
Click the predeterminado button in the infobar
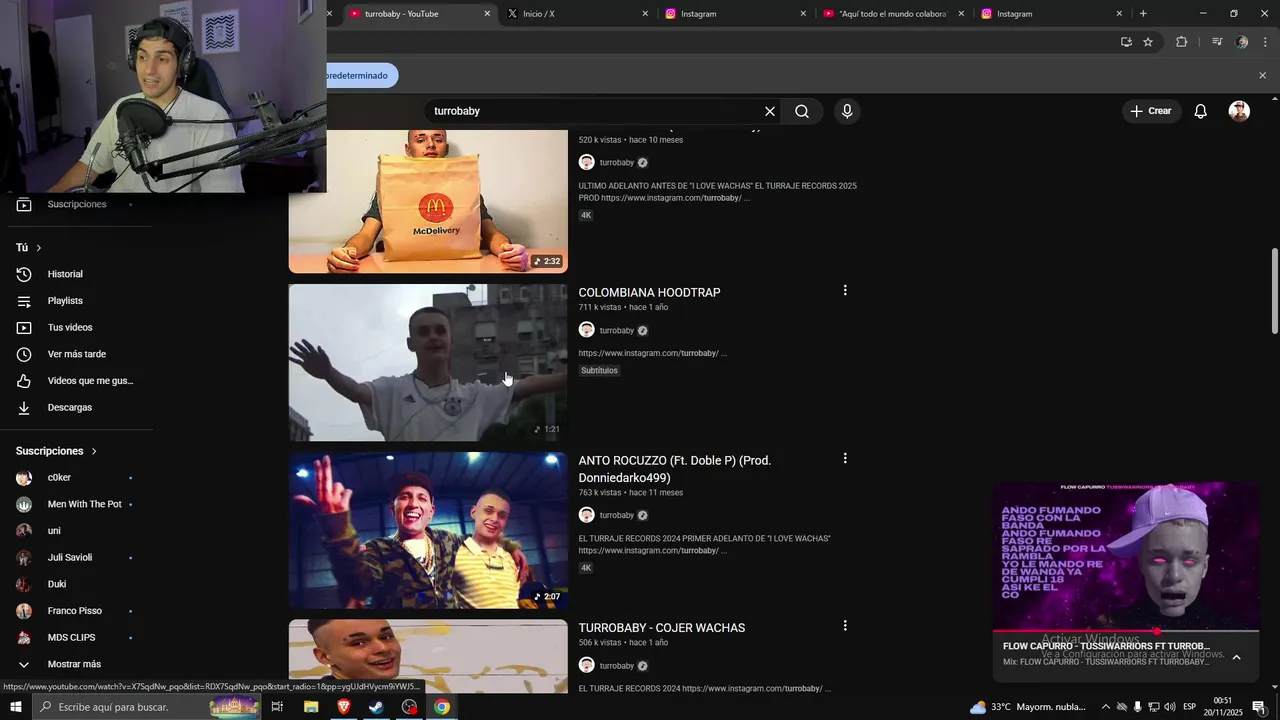point(361,75)
